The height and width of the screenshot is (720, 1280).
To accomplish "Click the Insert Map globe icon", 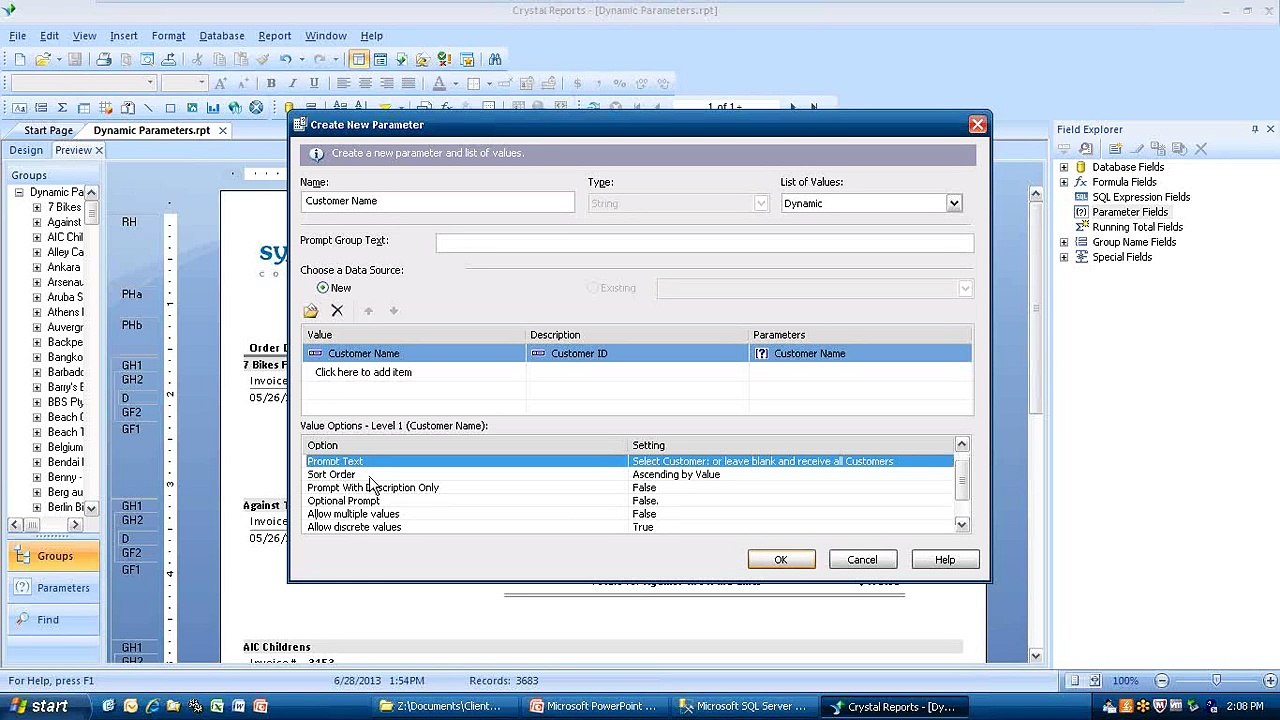I will pos(235,107).
